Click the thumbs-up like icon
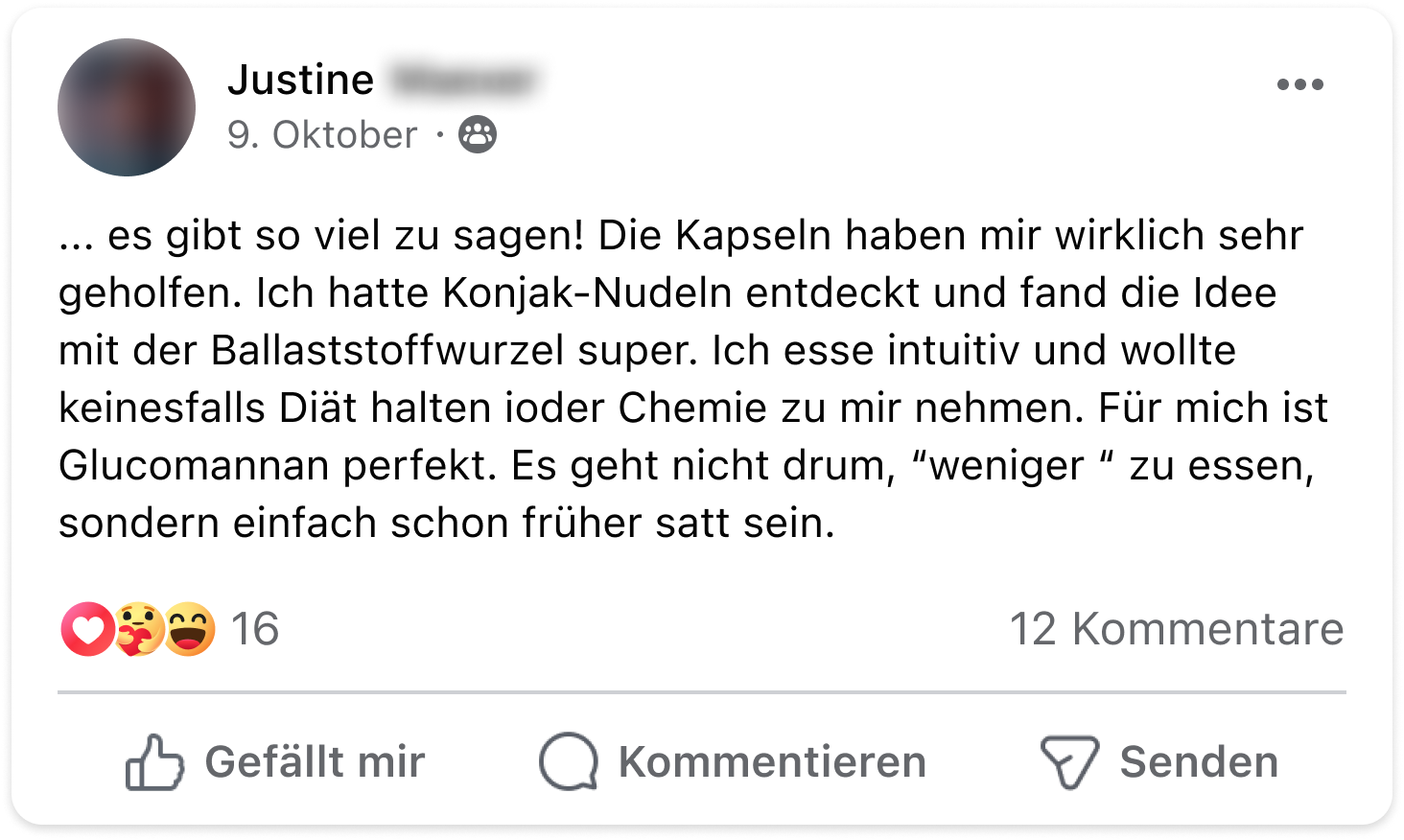The width and height of the screenshot is (1404, 840). (153, 762)
